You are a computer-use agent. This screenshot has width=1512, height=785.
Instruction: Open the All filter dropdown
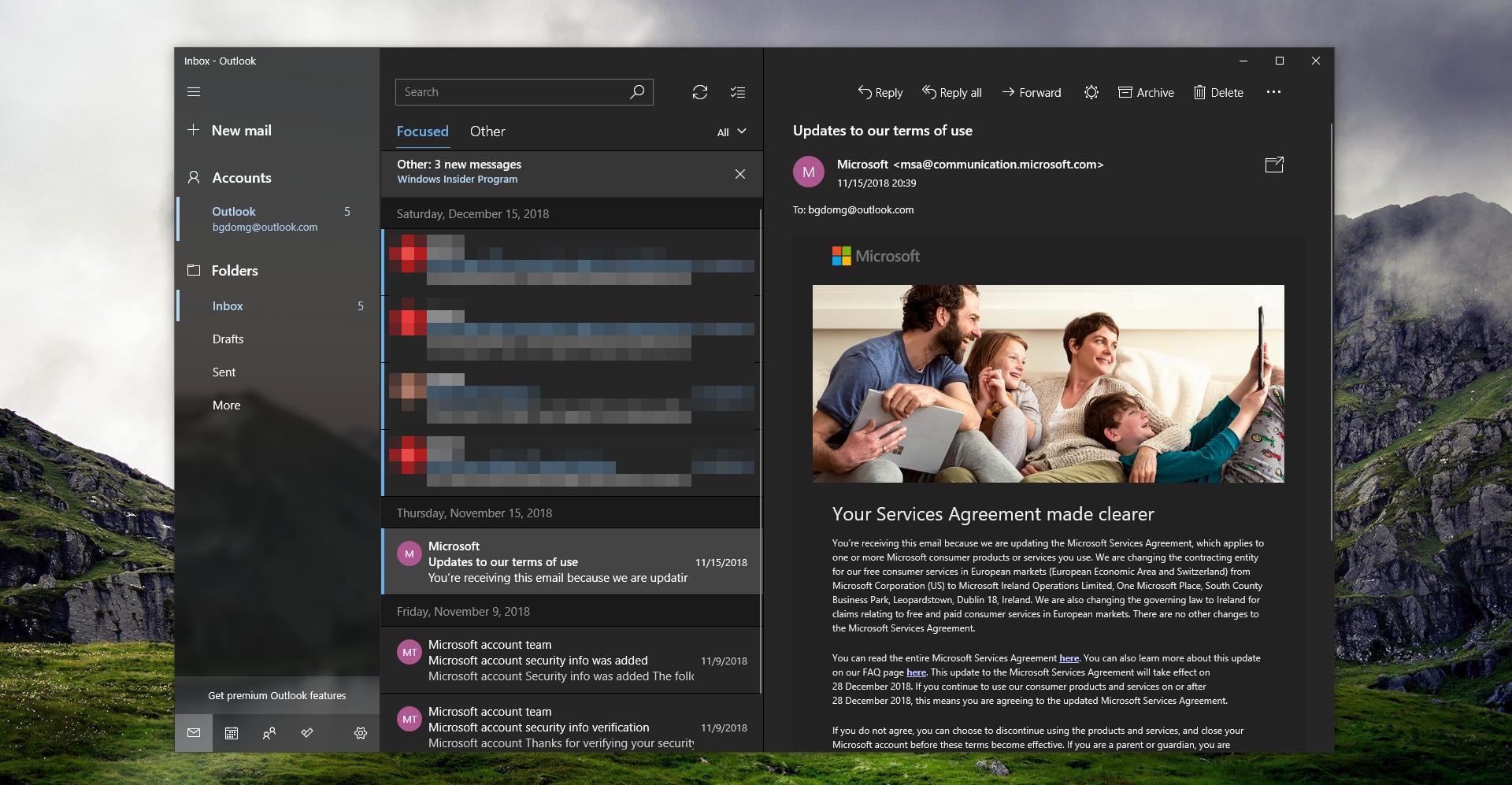tap(732, 132)
